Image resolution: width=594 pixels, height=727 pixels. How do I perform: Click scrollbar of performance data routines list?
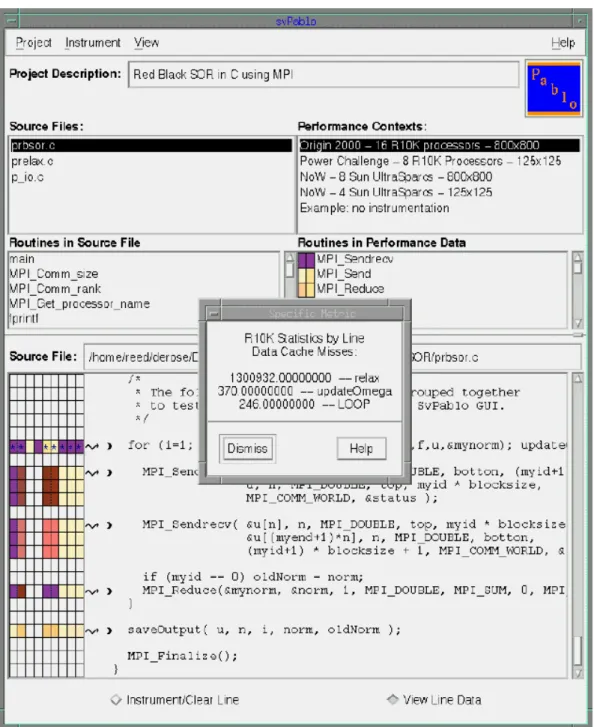(x=577, y=291)
